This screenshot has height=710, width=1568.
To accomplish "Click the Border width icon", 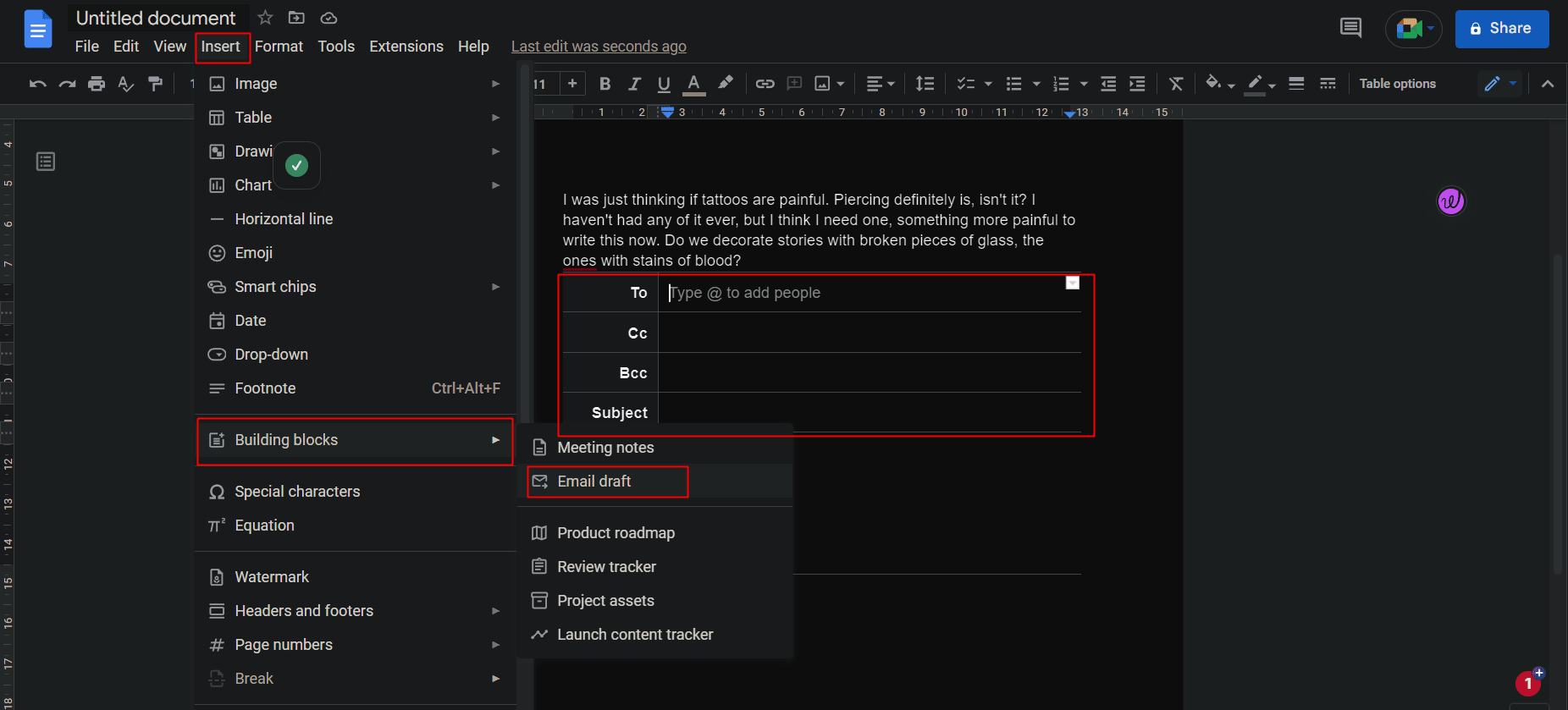I will tap(1296, 84).
